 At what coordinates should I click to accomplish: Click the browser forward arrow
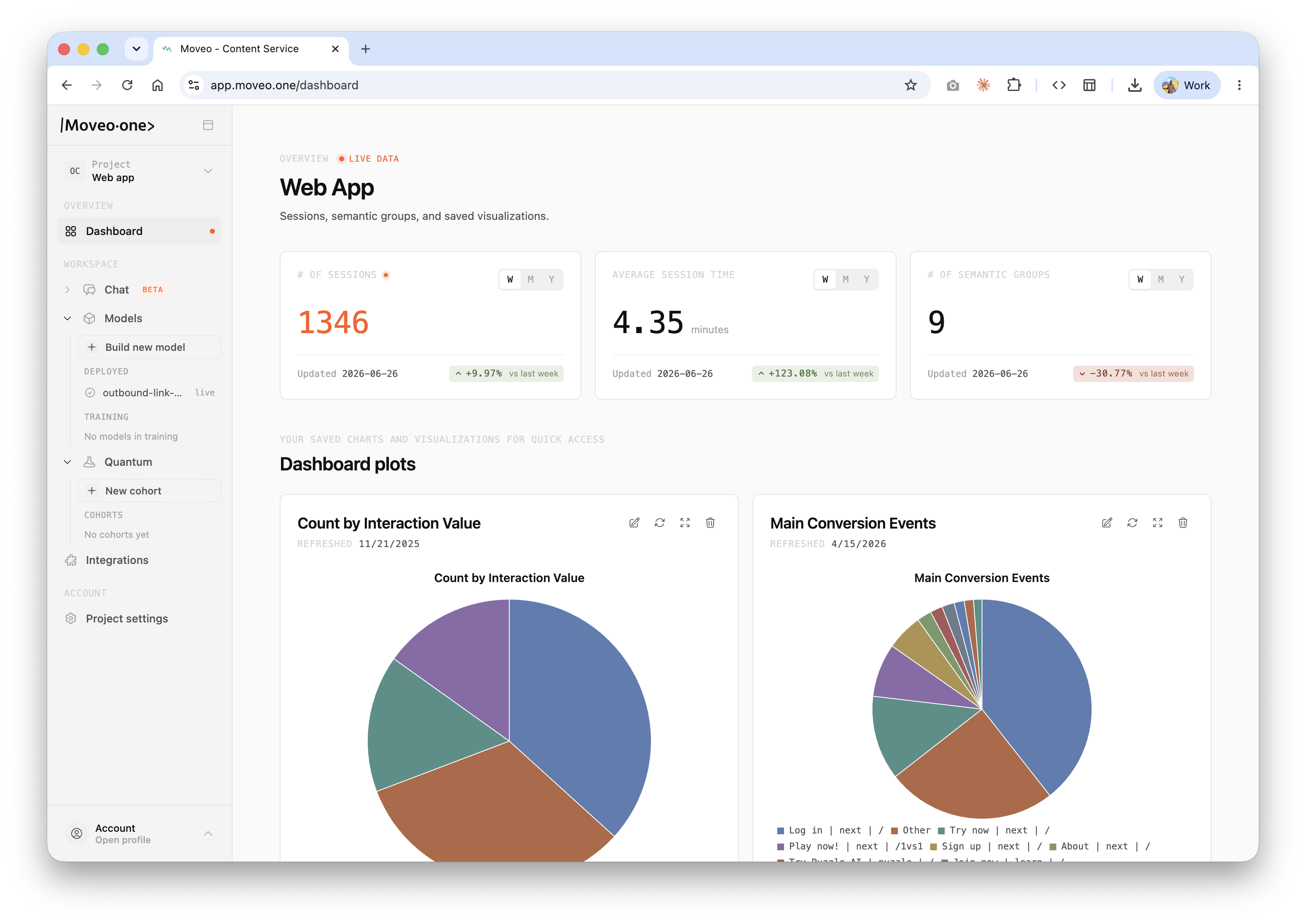[97, 85]
